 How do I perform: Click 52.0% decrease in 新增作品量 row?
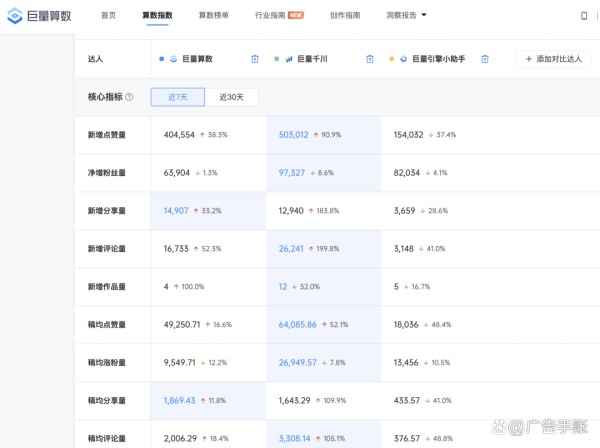coord(306,287)
